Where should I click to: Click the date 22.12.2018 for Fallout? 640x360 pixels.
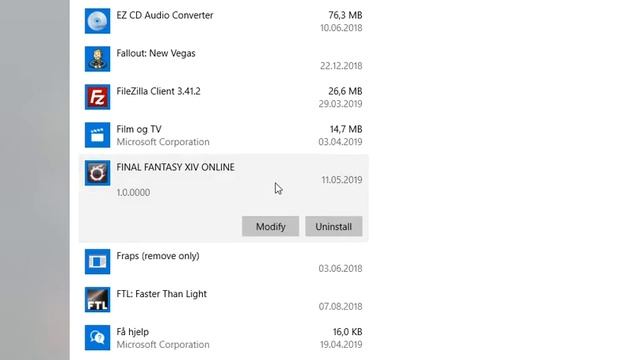(341, 66)
